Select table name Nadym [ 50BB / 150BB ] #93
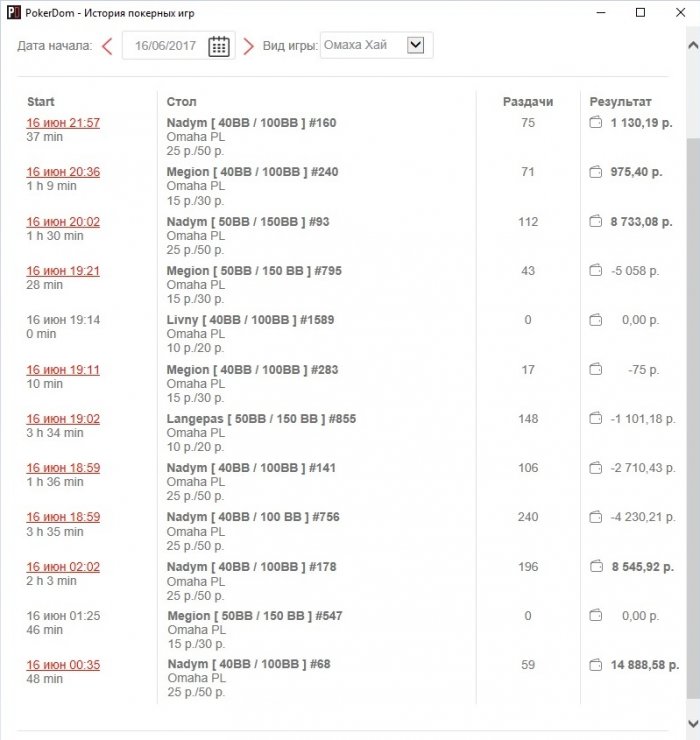 click(x=248, y=222)
